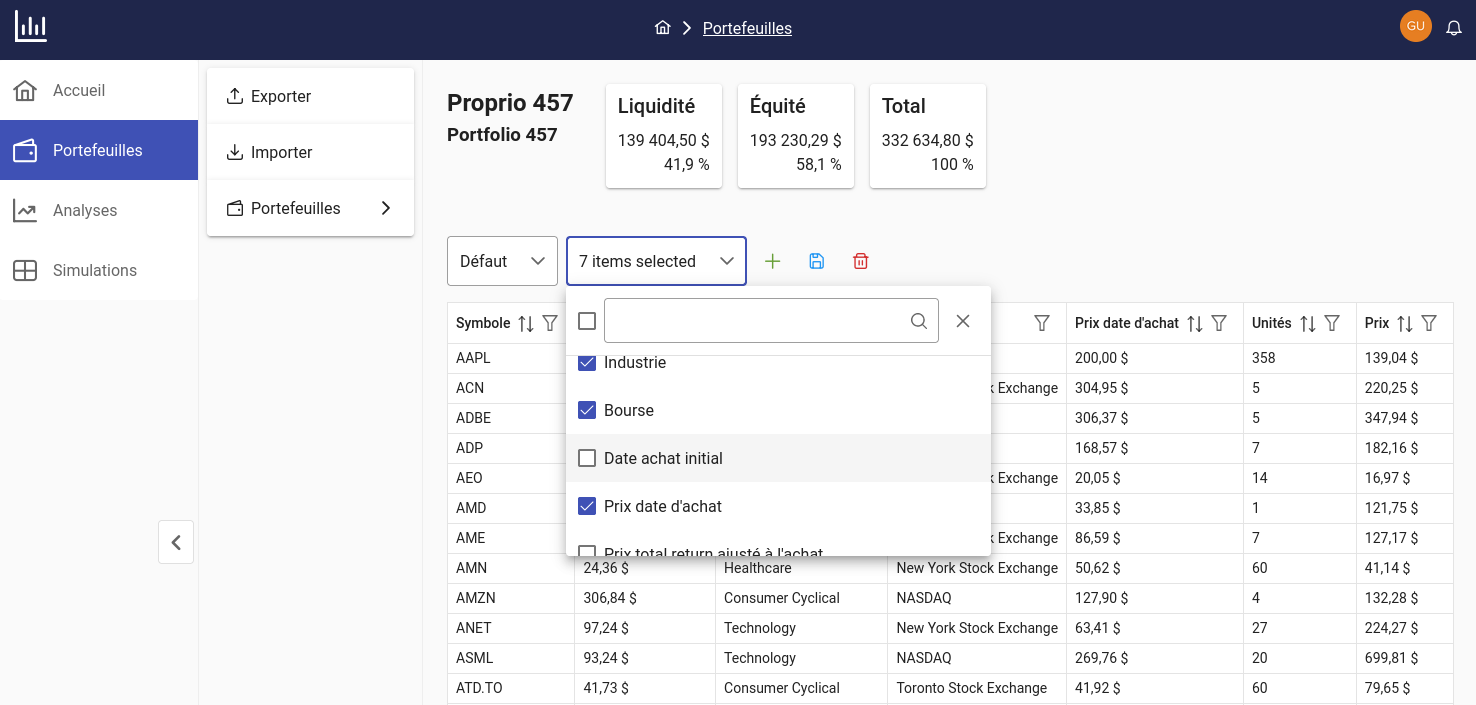
Task: Open the GU user avatar
Action: [x=1415, y=26]
